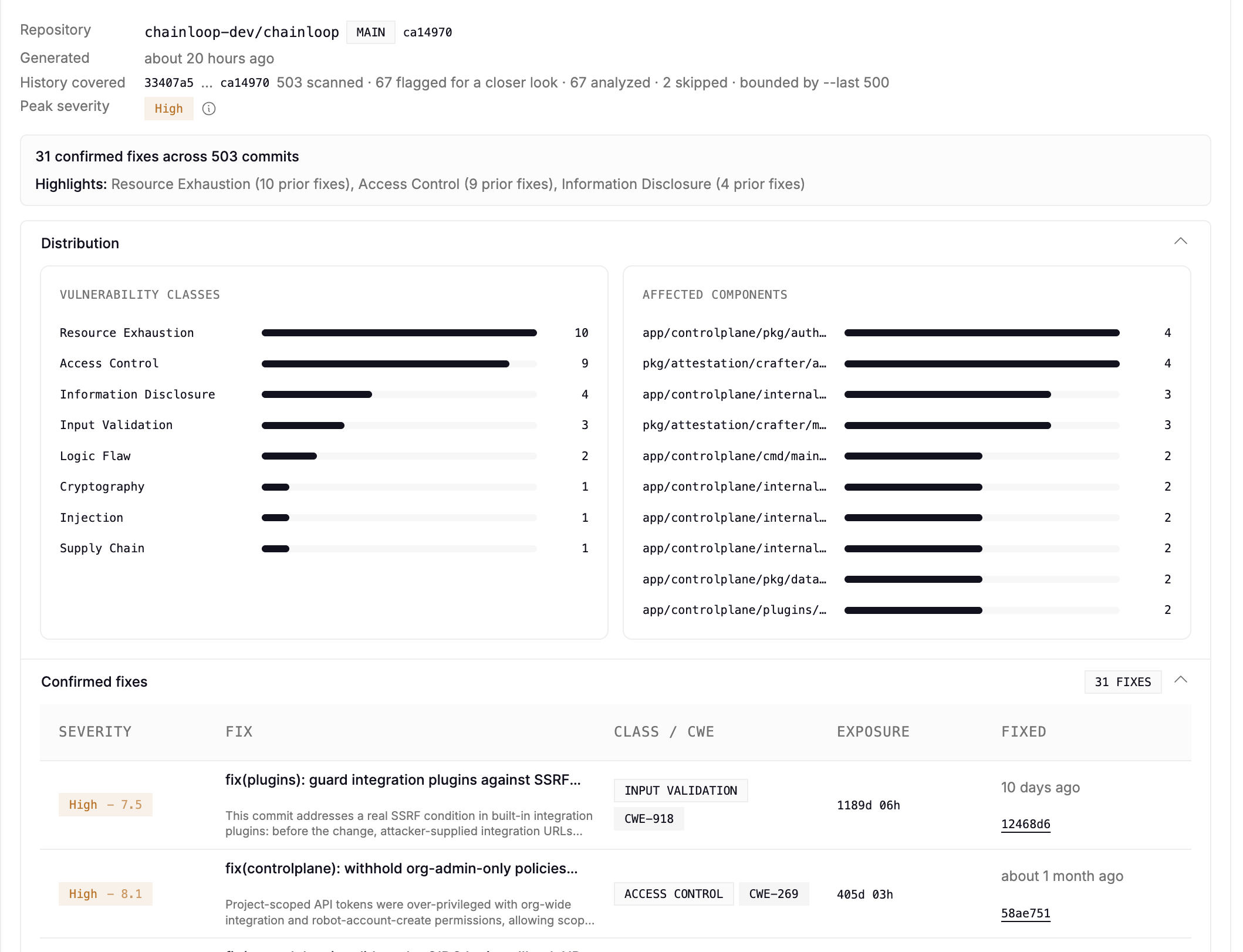Click the 33407a5 start commit hash
Viewport: 1243px width, 952px height.
(x=169, y=83)
